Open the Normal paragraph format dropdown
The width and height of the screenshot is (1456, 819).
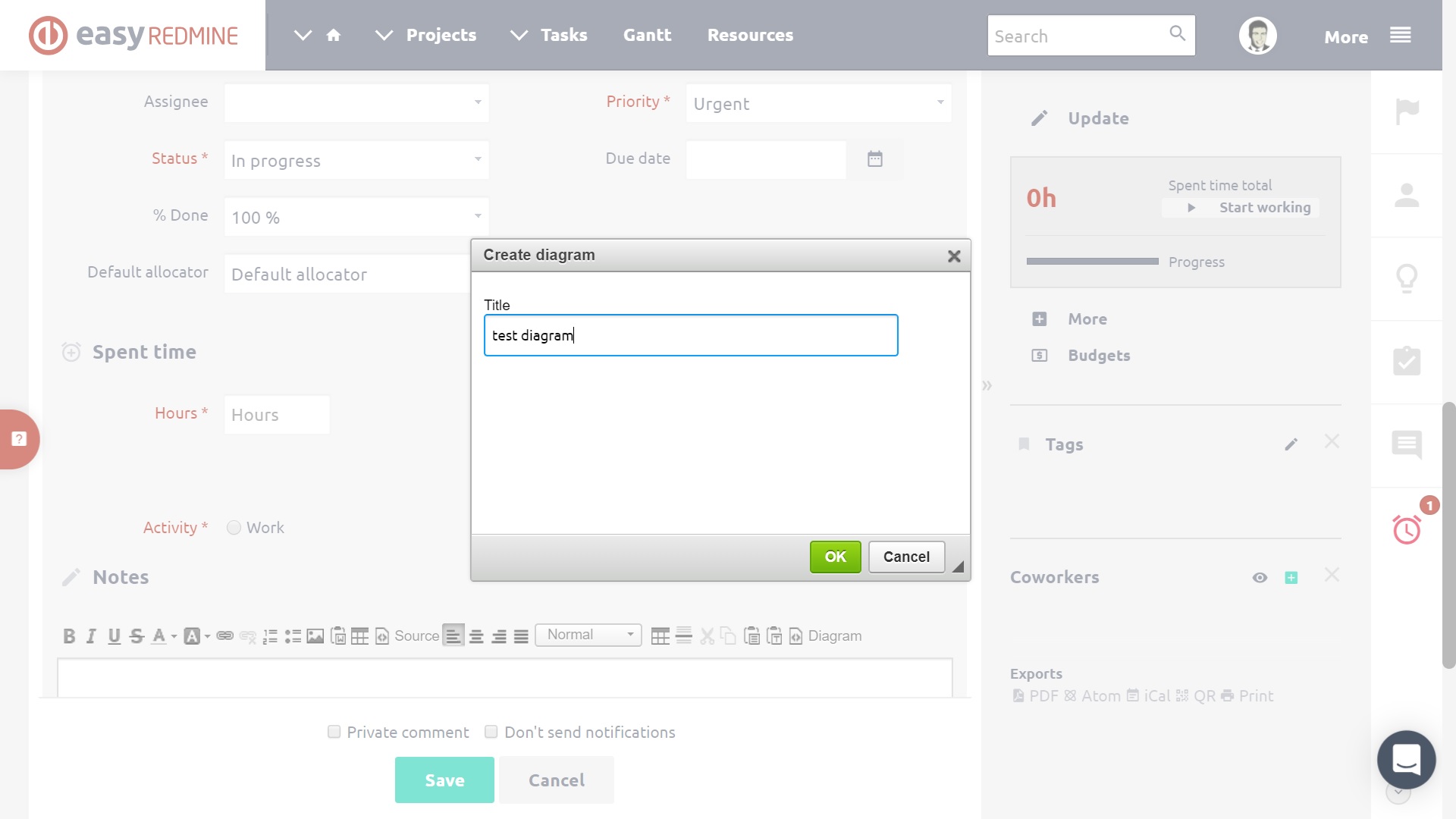tap(588, 635)
